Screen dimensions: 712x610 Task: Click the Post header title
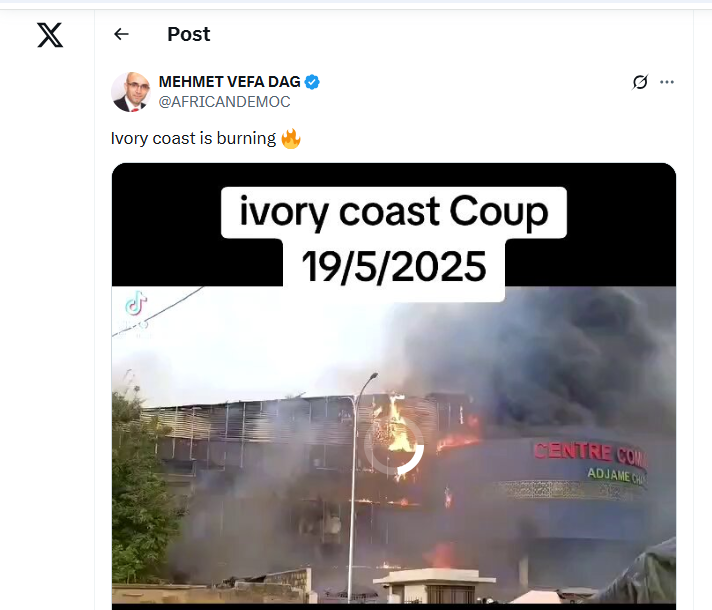click(188, 34)
